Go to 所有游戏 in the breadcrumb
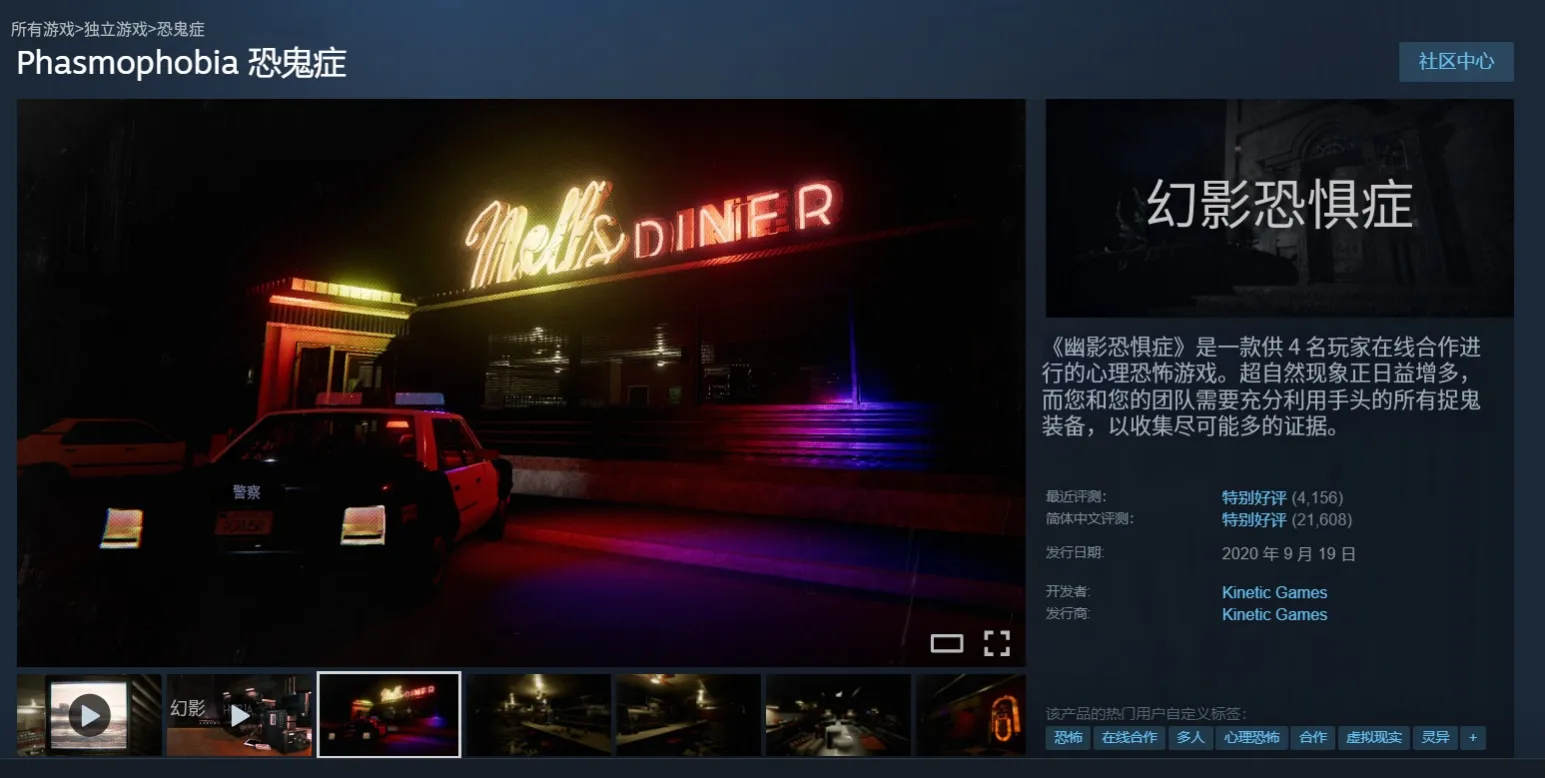 pos(42,30)
